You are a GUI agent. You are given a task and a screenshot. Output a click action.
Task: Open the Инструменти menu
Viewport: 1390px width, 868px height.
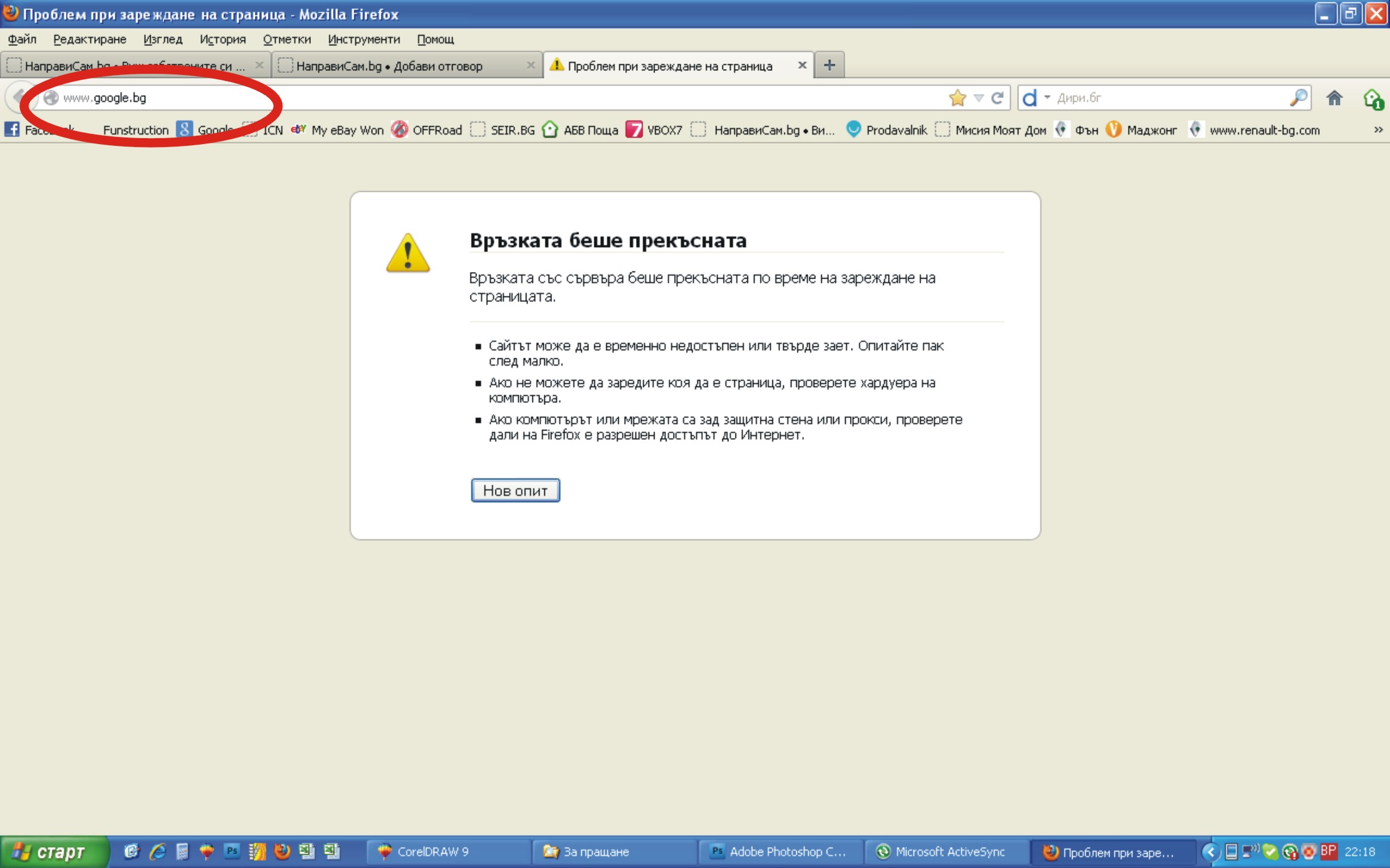(364, 39)
